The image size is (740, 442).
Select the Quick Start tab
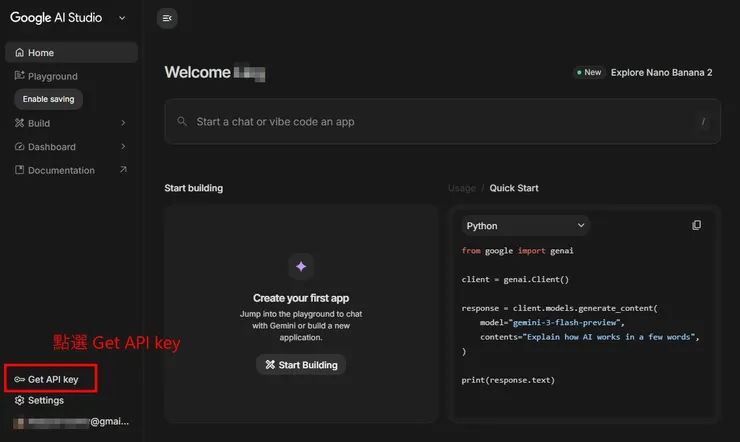tap(514, 188)
